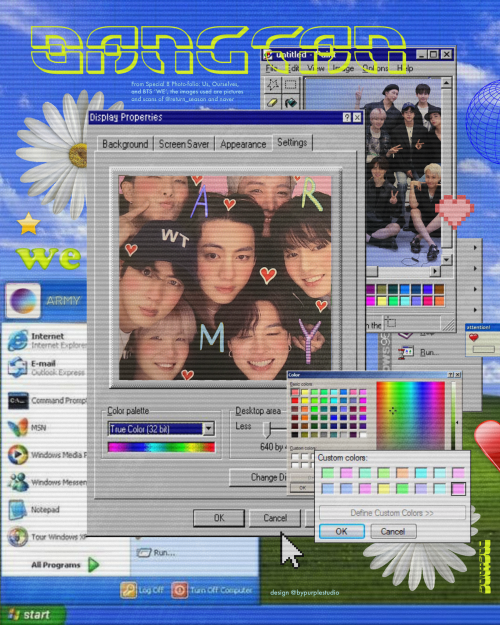The width and height of the screenshot is (500, 625).
Task: Adjust the luminance bar arrow in Color dialog
Action: (457, 422)
